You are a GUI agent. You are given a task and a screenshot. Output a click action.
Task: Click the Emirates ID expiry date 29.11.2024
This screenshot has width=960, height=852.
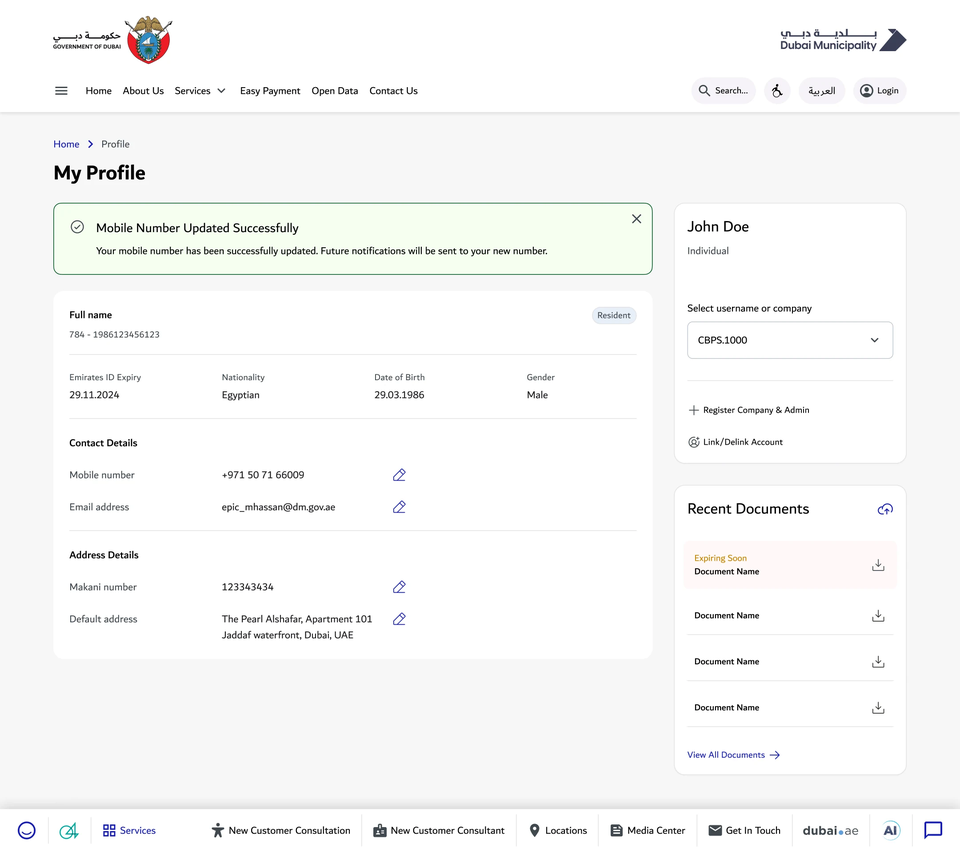point(94,395)
